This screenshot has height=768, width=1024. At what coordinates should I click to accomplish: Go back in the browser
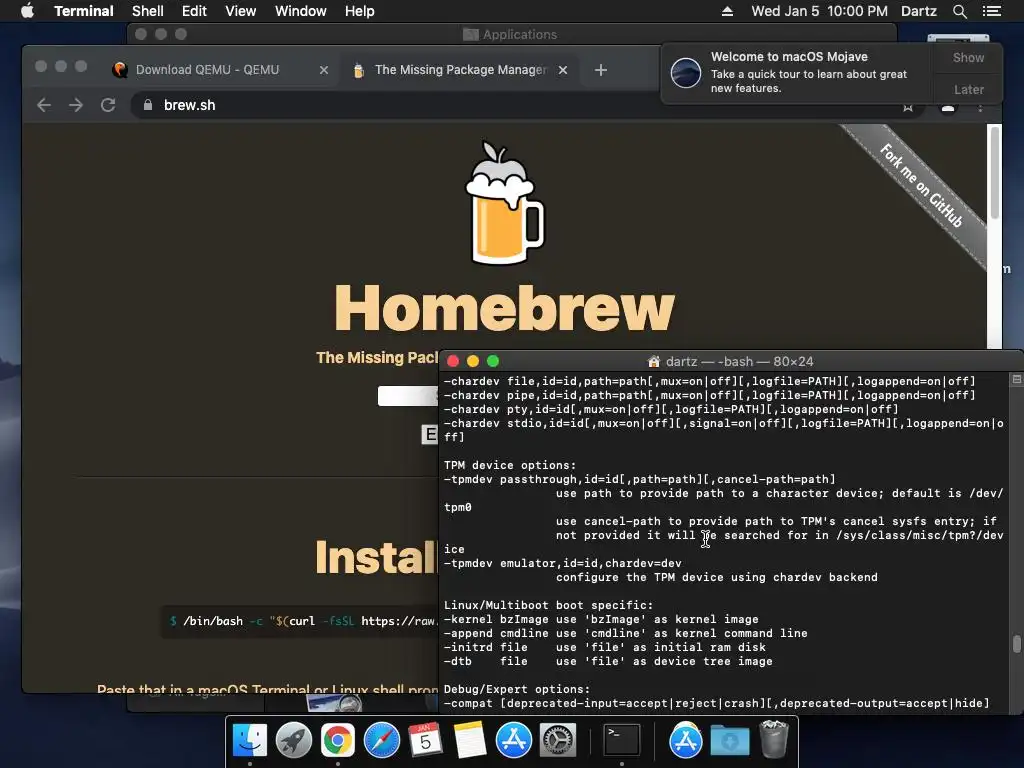point(44,105)
